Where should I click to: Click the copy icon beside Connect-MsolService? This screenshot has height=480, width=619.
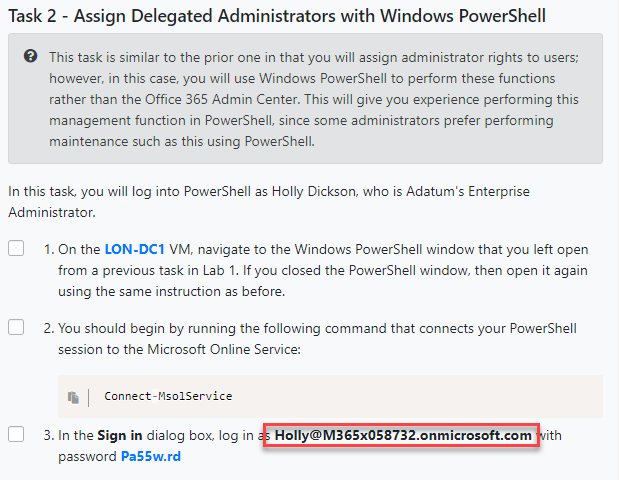[74, 396]
